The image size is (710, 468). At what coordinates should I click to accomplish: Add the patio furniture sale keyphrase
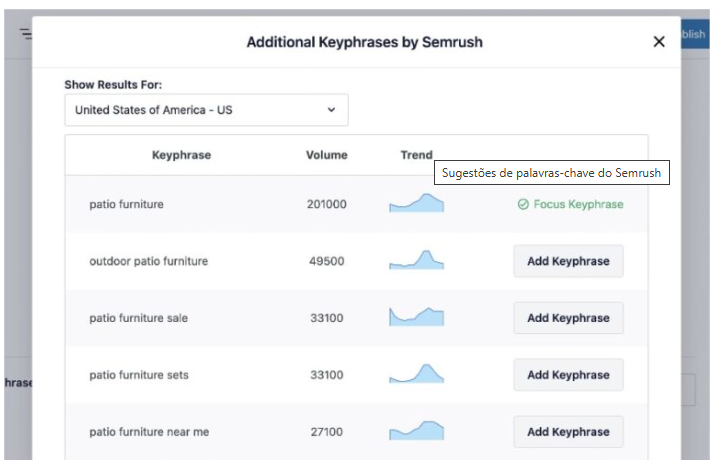(x=568, y=318)
